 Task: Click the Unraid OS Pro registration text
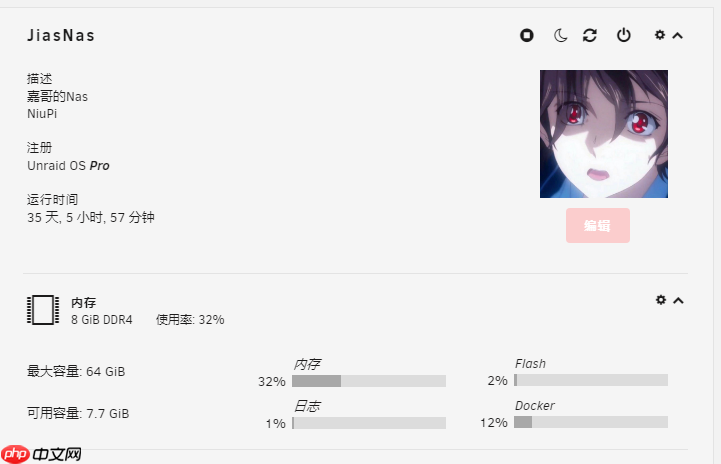68,165
